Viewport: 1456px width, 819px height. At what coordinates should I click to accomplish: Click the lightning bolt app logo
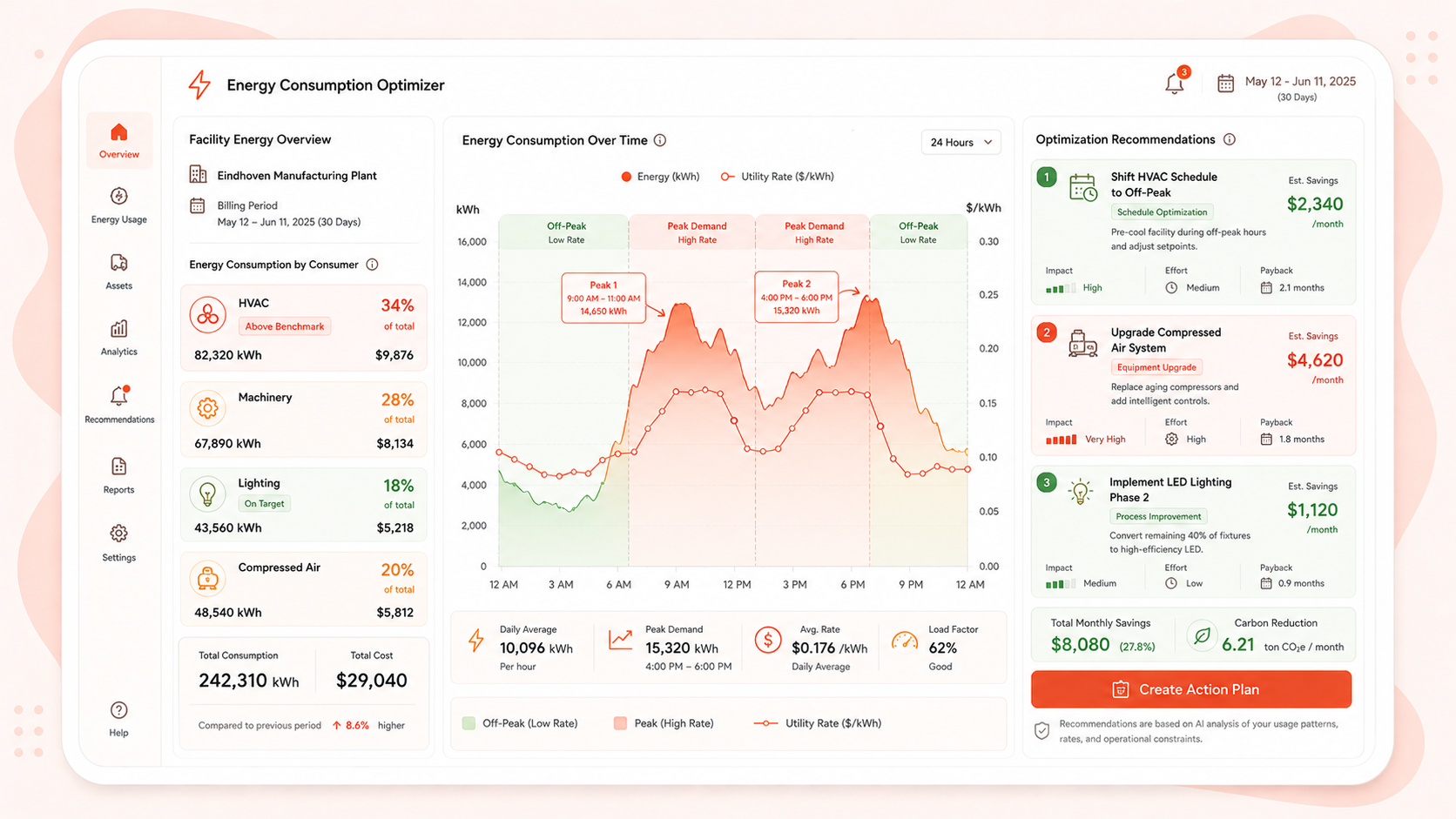[200, 84]
